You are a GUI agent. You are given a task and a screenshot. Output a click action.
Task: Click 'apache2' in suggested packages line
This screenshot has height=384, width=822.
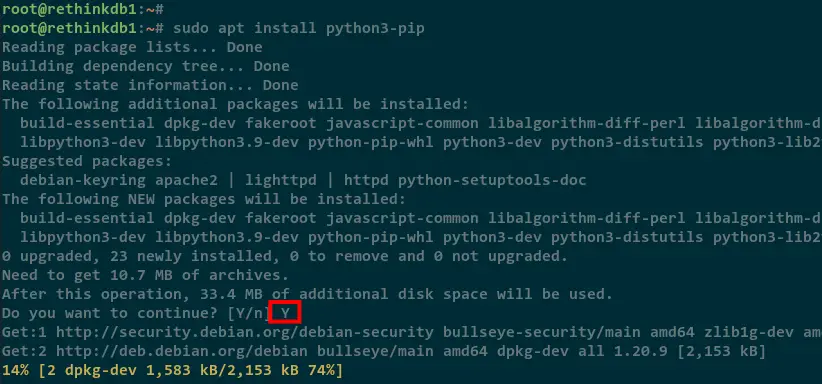pos(186,180)
